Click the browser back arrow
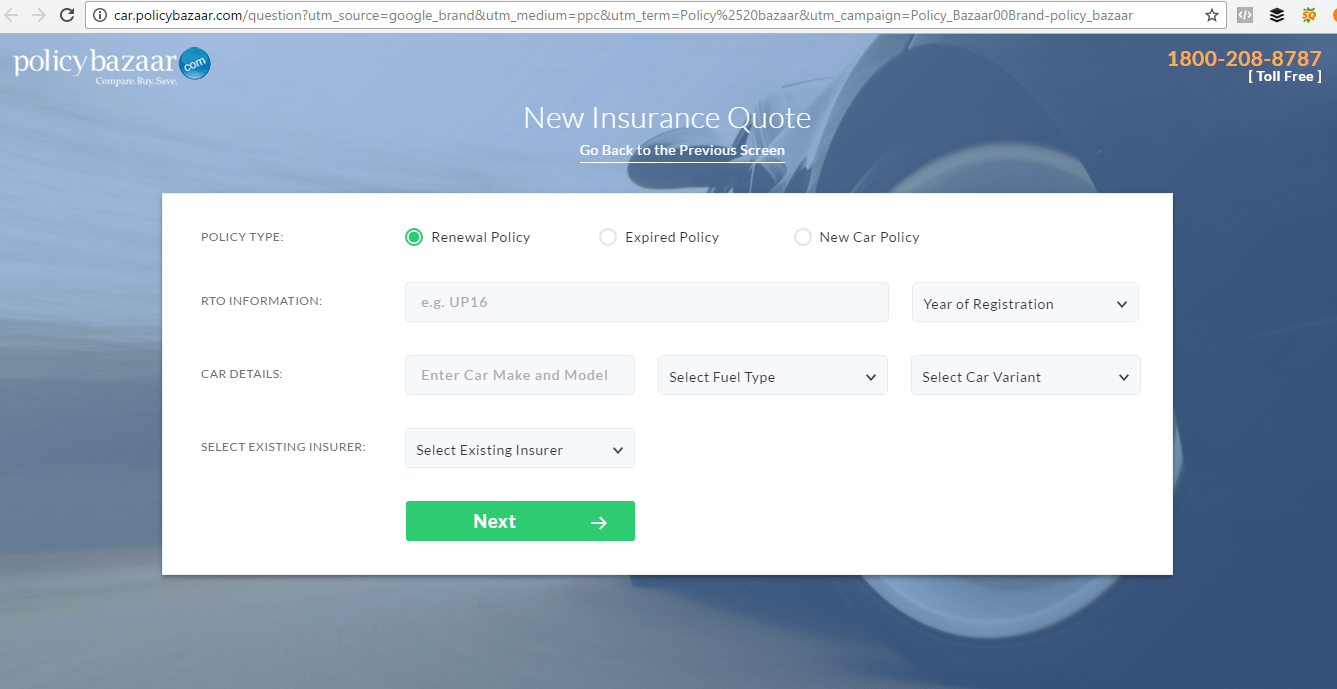This screenshot has width=1337, height=689. click(12, 15)
